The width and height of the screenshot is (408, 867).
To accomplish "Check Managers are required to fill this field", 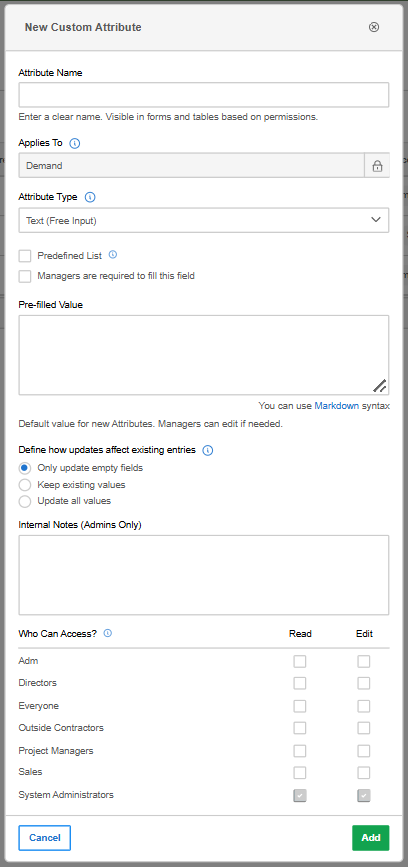I will (25, 276).
